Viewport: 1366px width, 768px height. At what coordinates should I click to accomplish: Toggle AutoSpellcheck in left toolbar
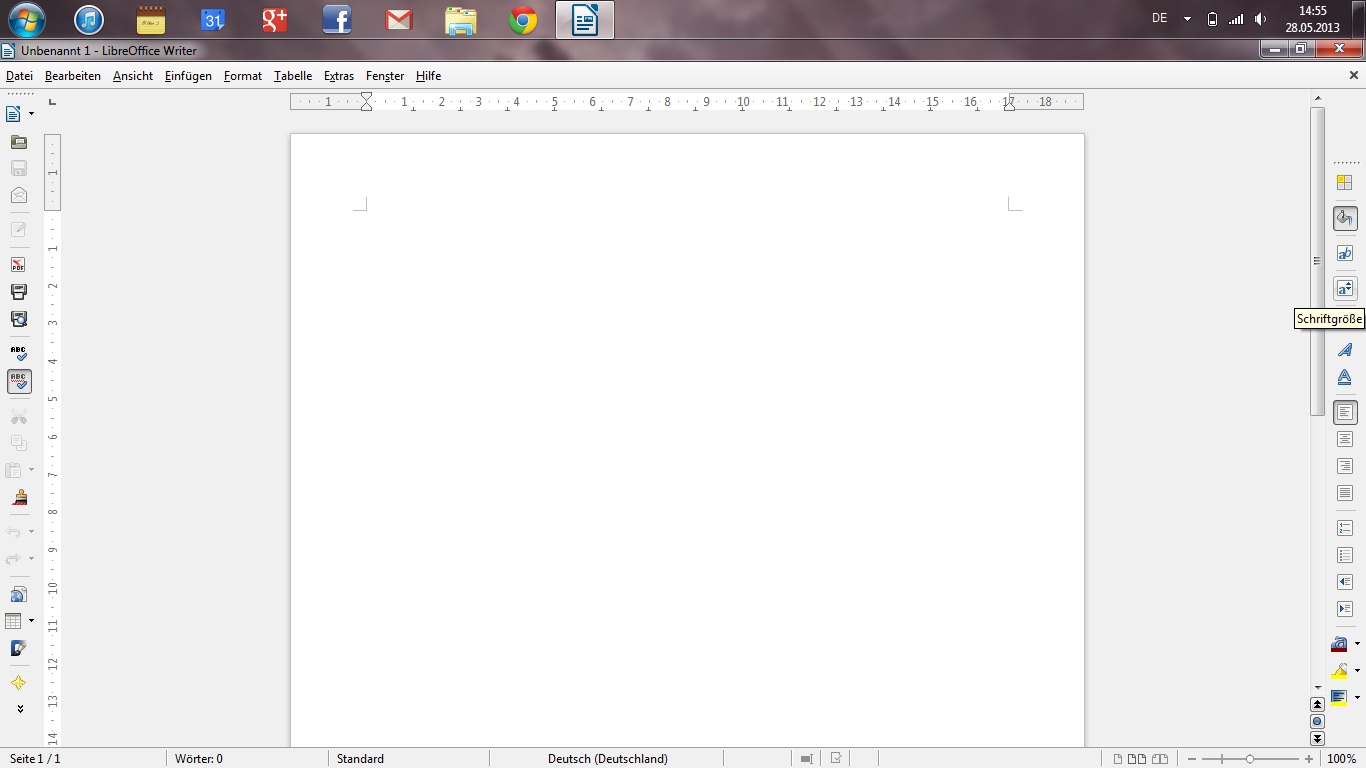[x=18, y=381]
